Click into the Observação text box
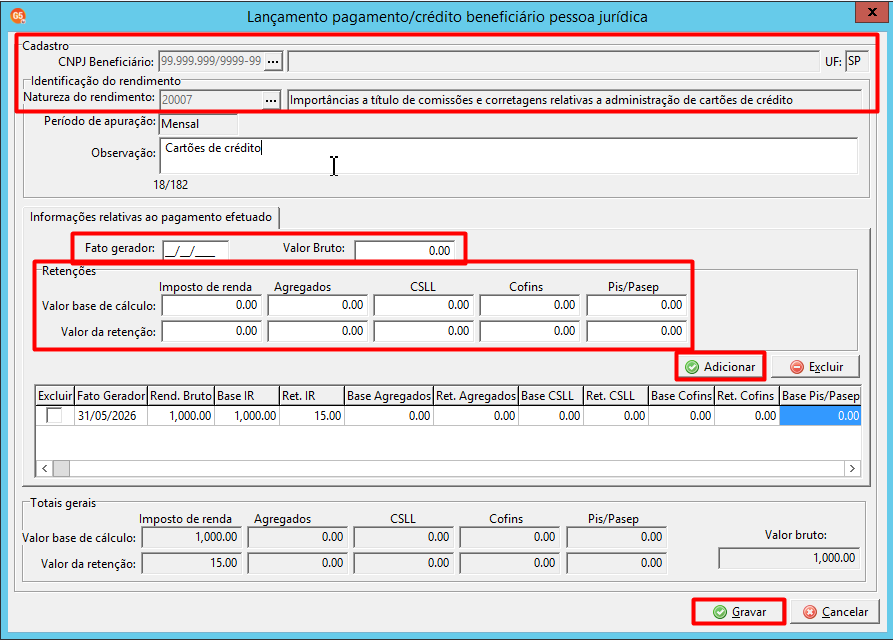Image resolution: width=893 pixels, height=641 pixels. [509, 155]
